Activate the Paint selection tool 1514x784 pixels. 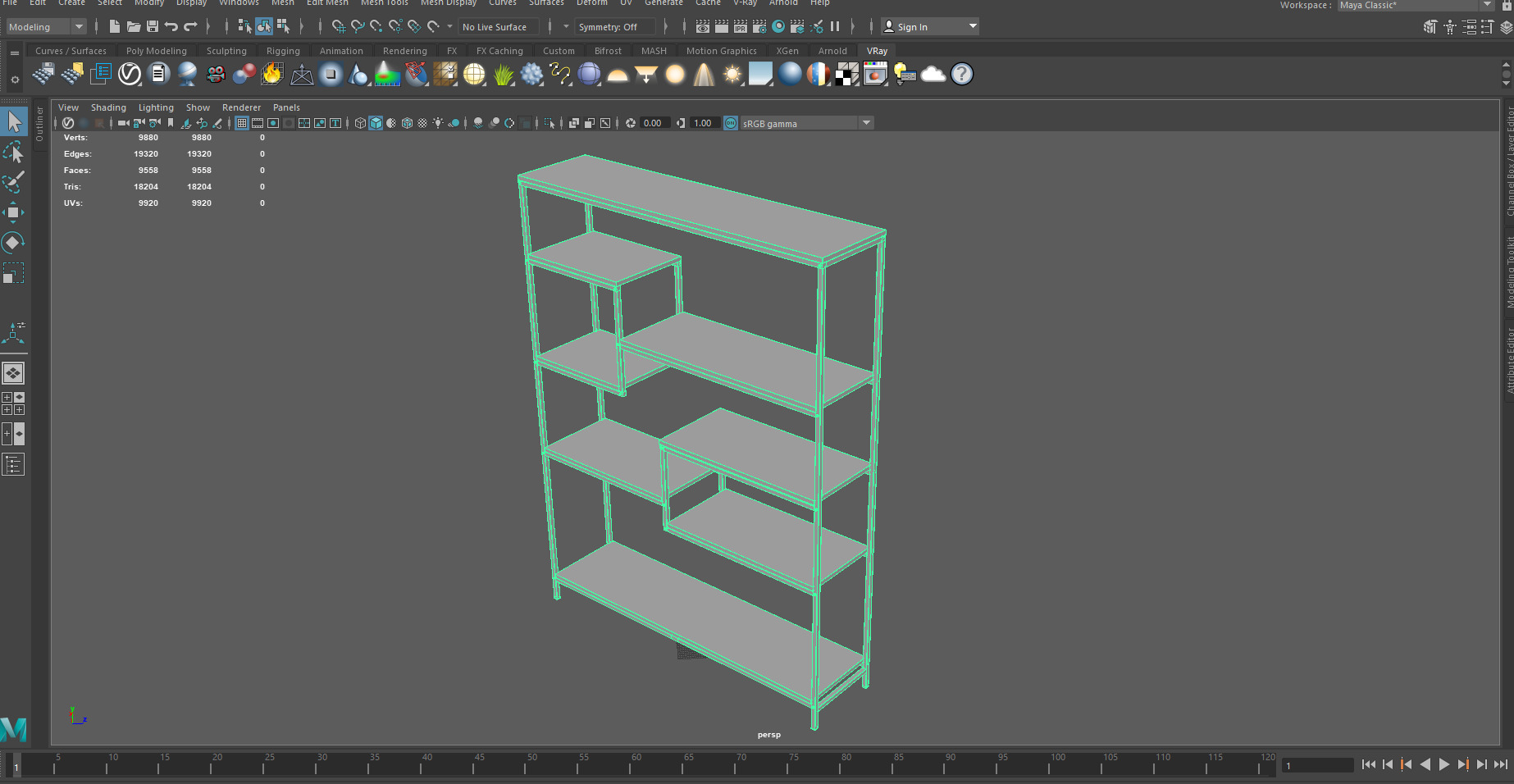(x=14, y=182)
